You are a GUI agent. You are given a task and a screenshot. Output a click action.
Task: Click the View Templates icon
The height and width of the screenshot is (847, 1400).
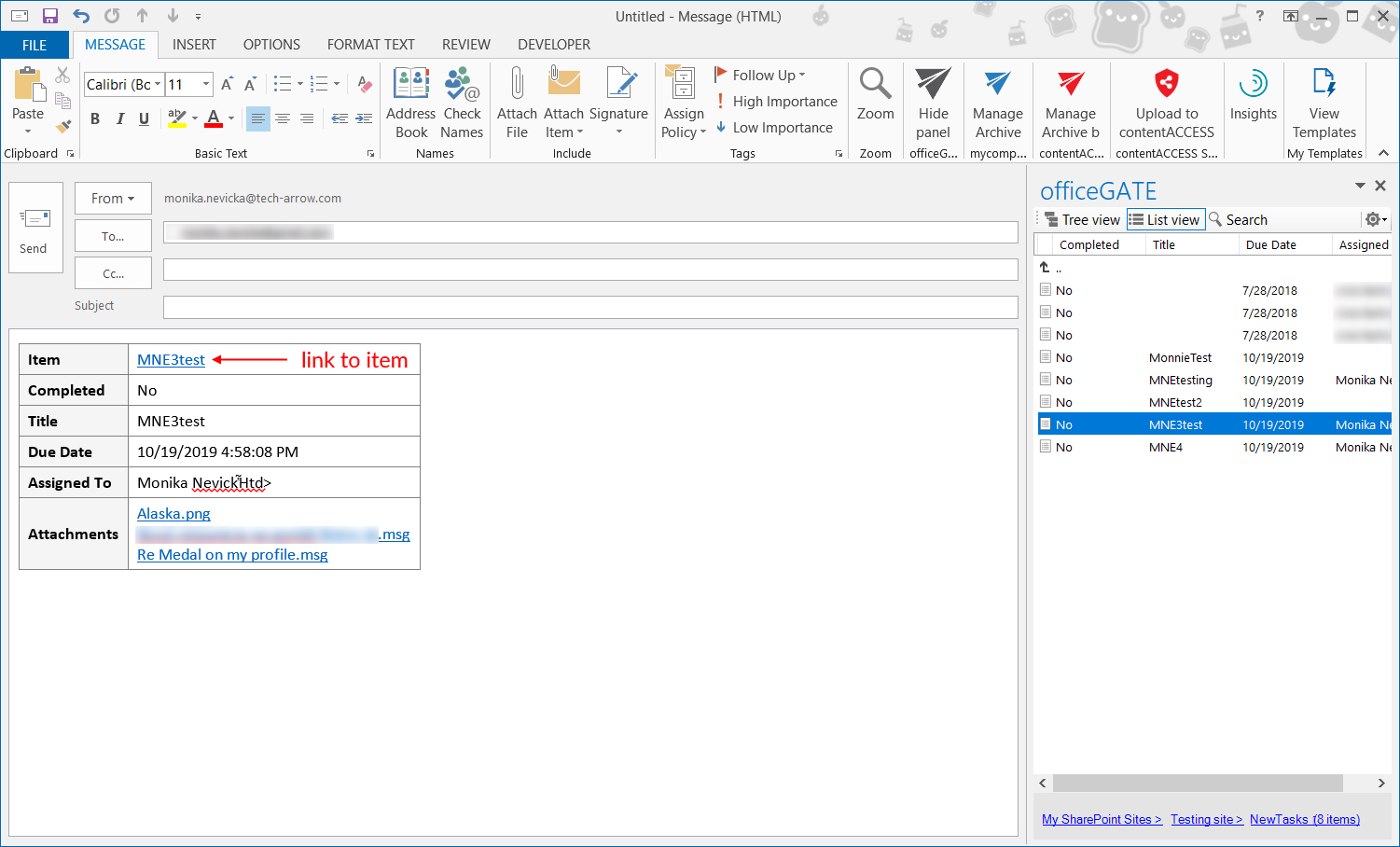pyautogui.click(x=1324, y=86)
